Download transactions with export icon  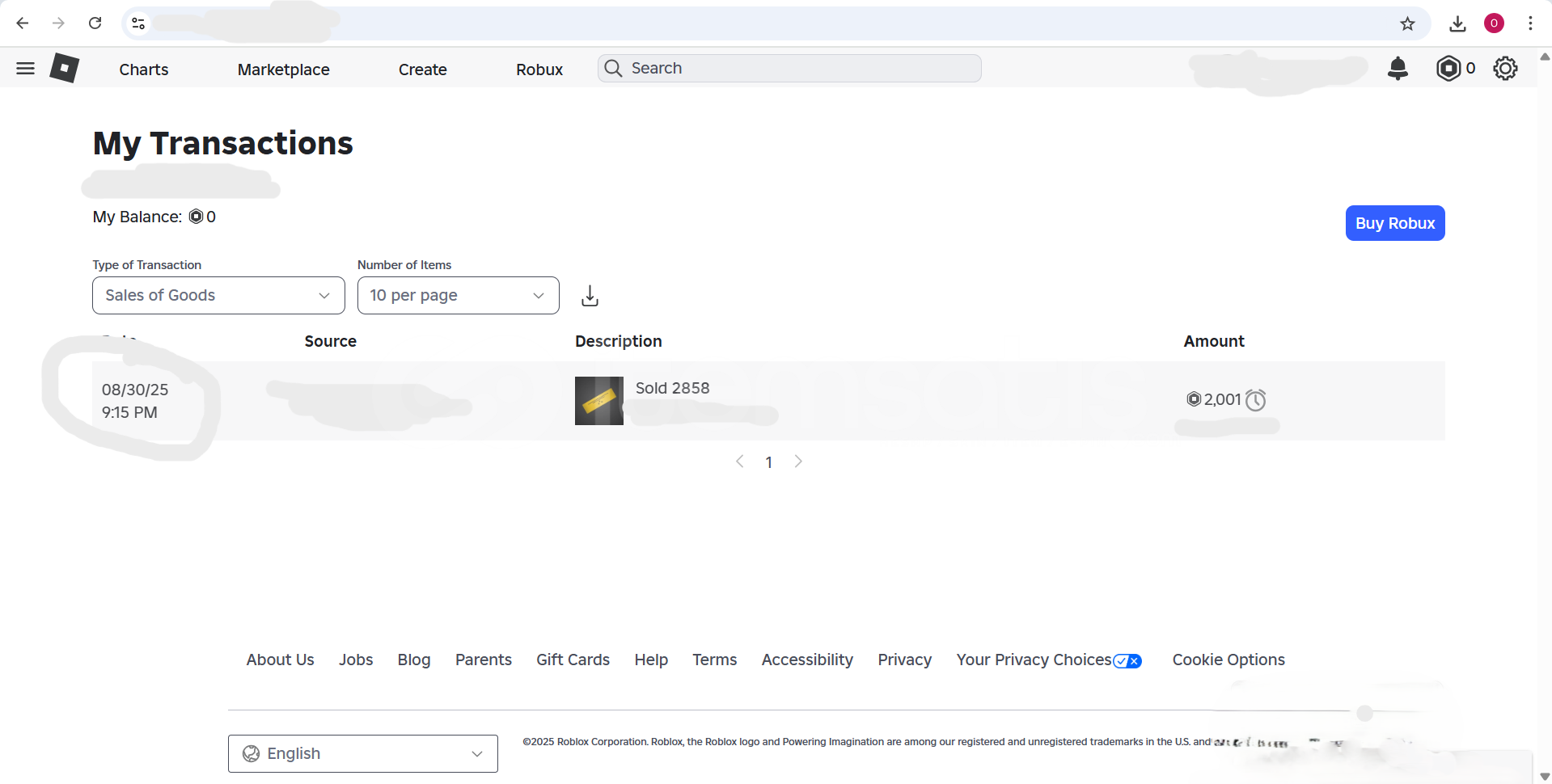coord(590,296)
